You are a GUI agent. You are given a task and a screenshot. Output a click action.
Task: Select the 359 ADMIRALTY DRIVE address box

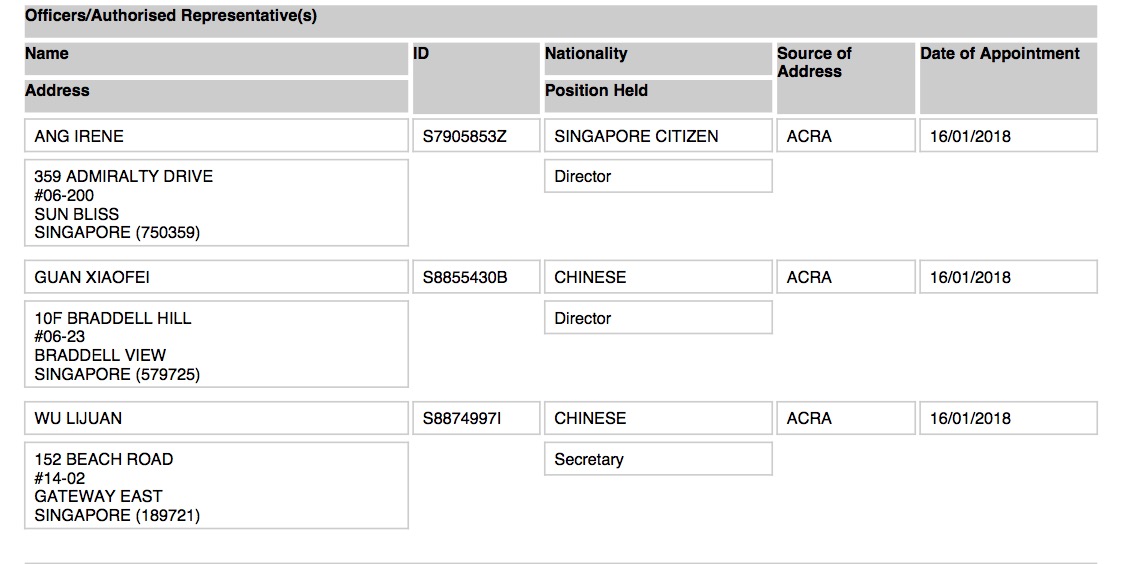click(217, 203)
